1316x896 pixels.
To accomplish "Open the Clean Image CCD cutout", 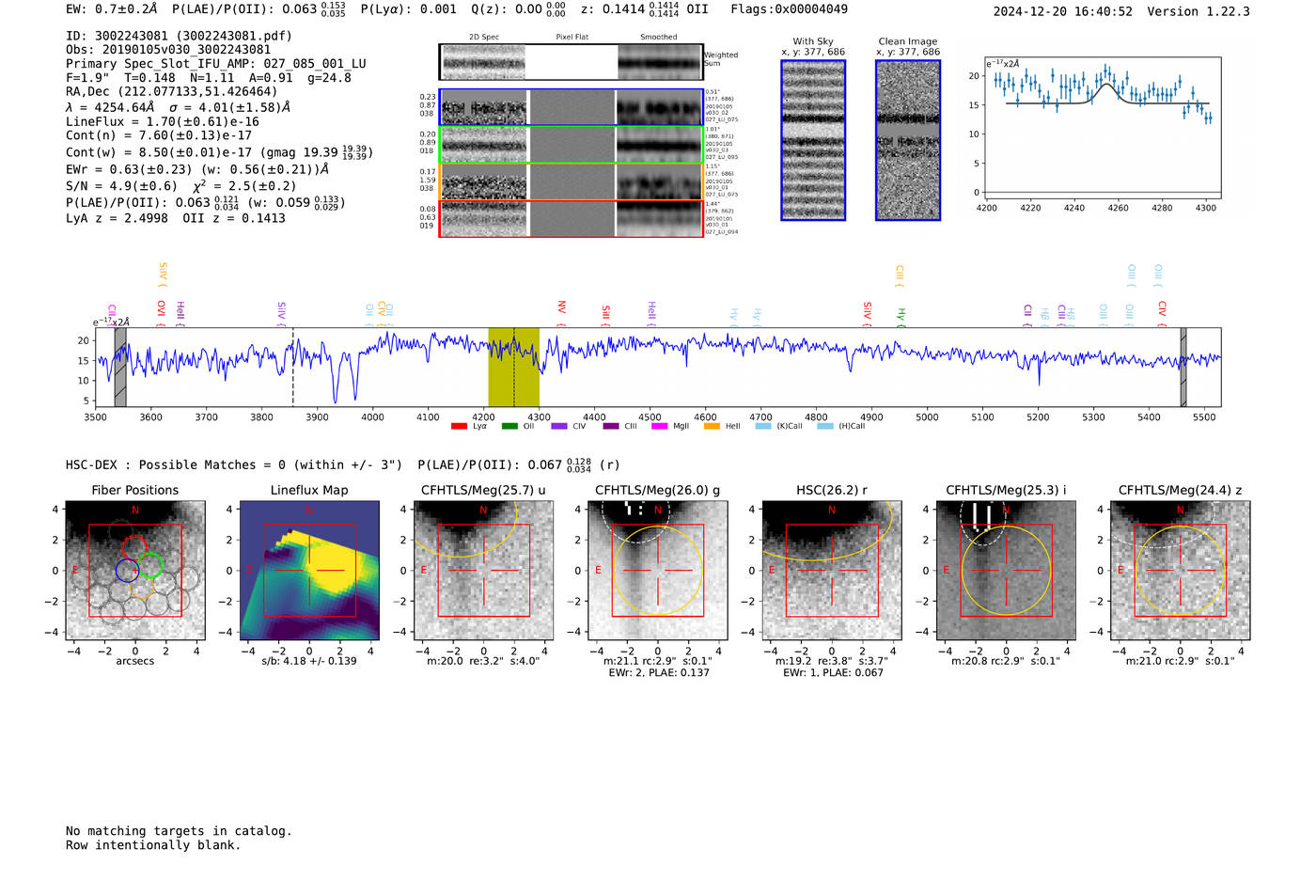I will (908, 140).
